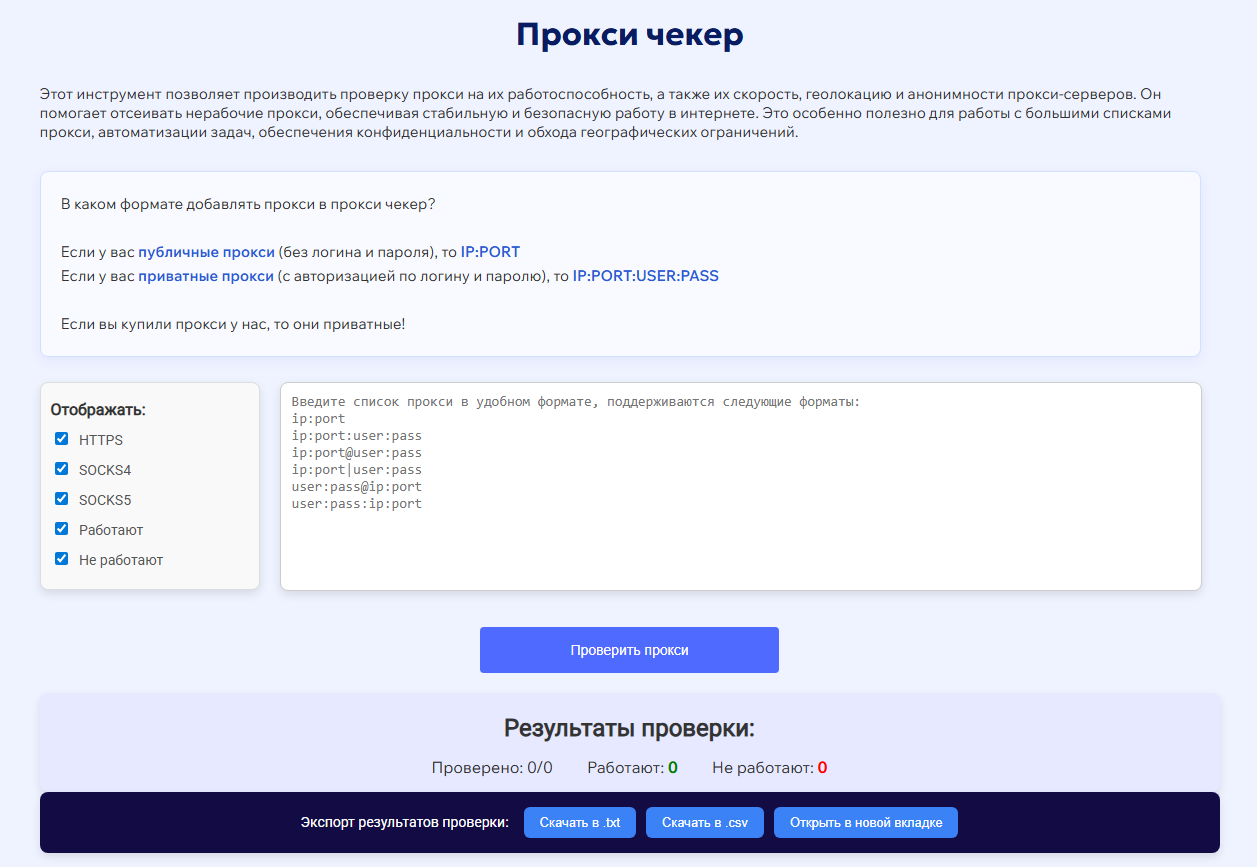Viewport: 1257px width, 867px height.
Task: Focus the proxy list text area
Action: (x=740, y=486)
